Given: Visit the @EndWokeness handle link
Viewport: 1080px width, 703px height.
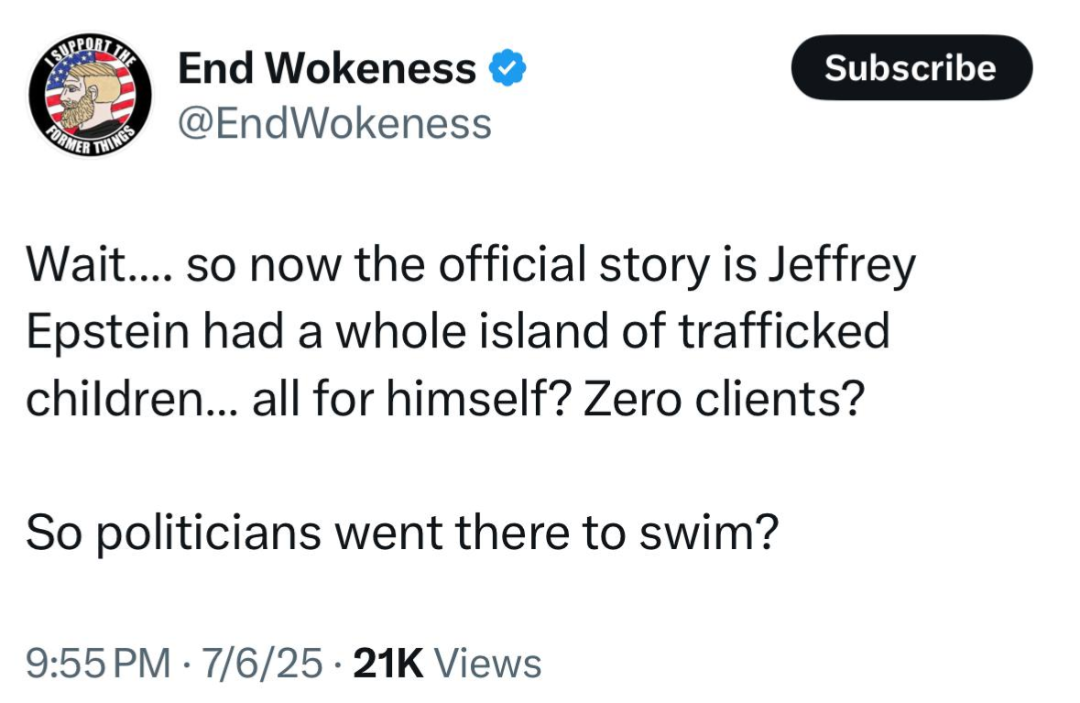Looking at the screenshot, I should tap(334, 124).
